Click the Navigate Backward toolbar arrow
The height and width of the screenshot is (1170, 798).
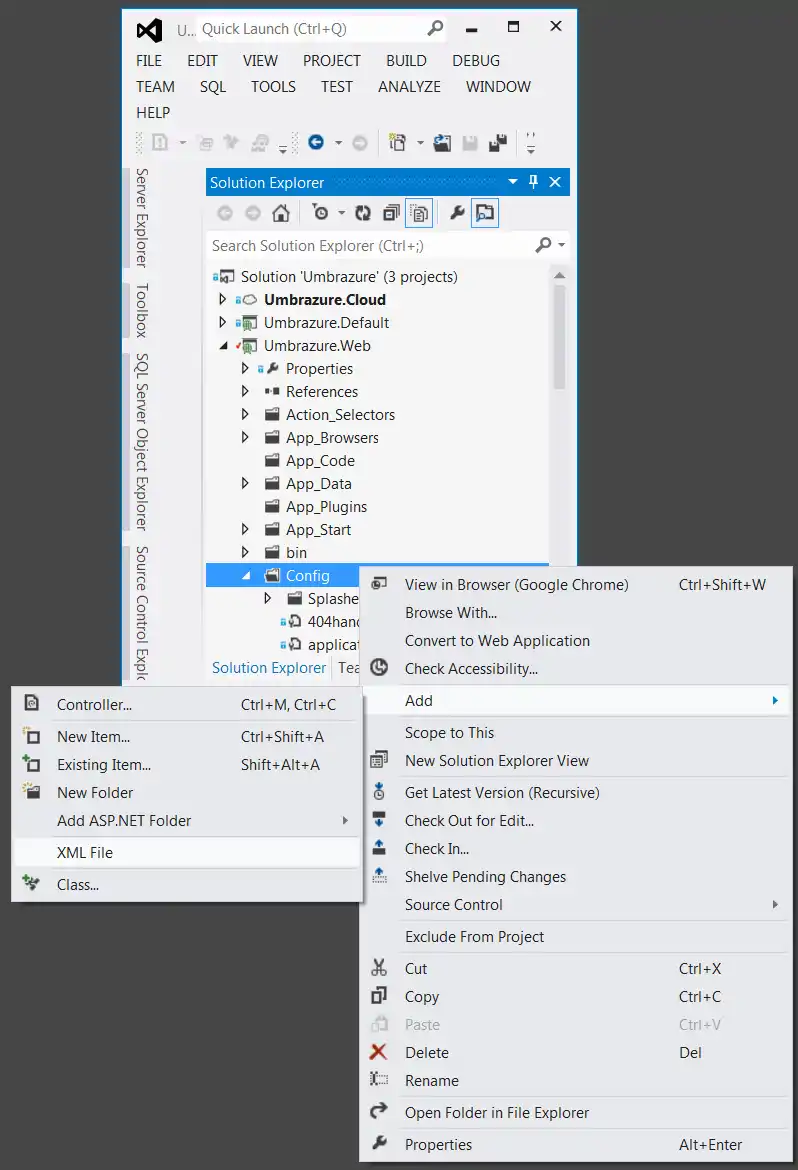316,142
